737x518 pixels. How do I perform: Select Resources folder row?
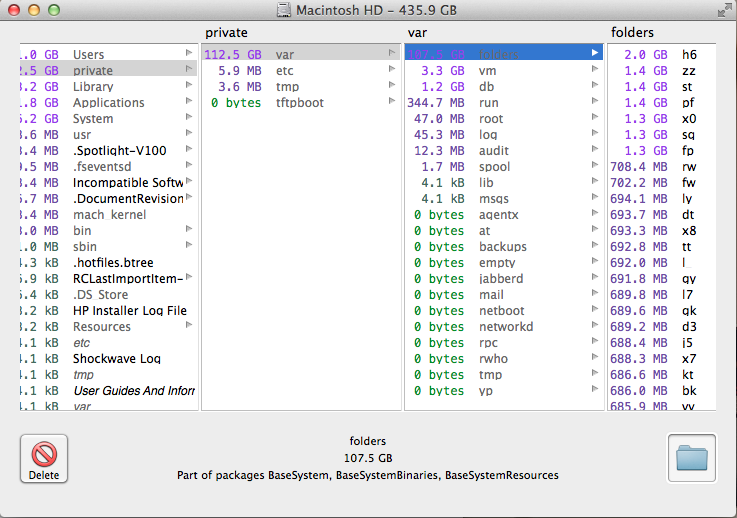pyautogui.click(x=109, y=326)
